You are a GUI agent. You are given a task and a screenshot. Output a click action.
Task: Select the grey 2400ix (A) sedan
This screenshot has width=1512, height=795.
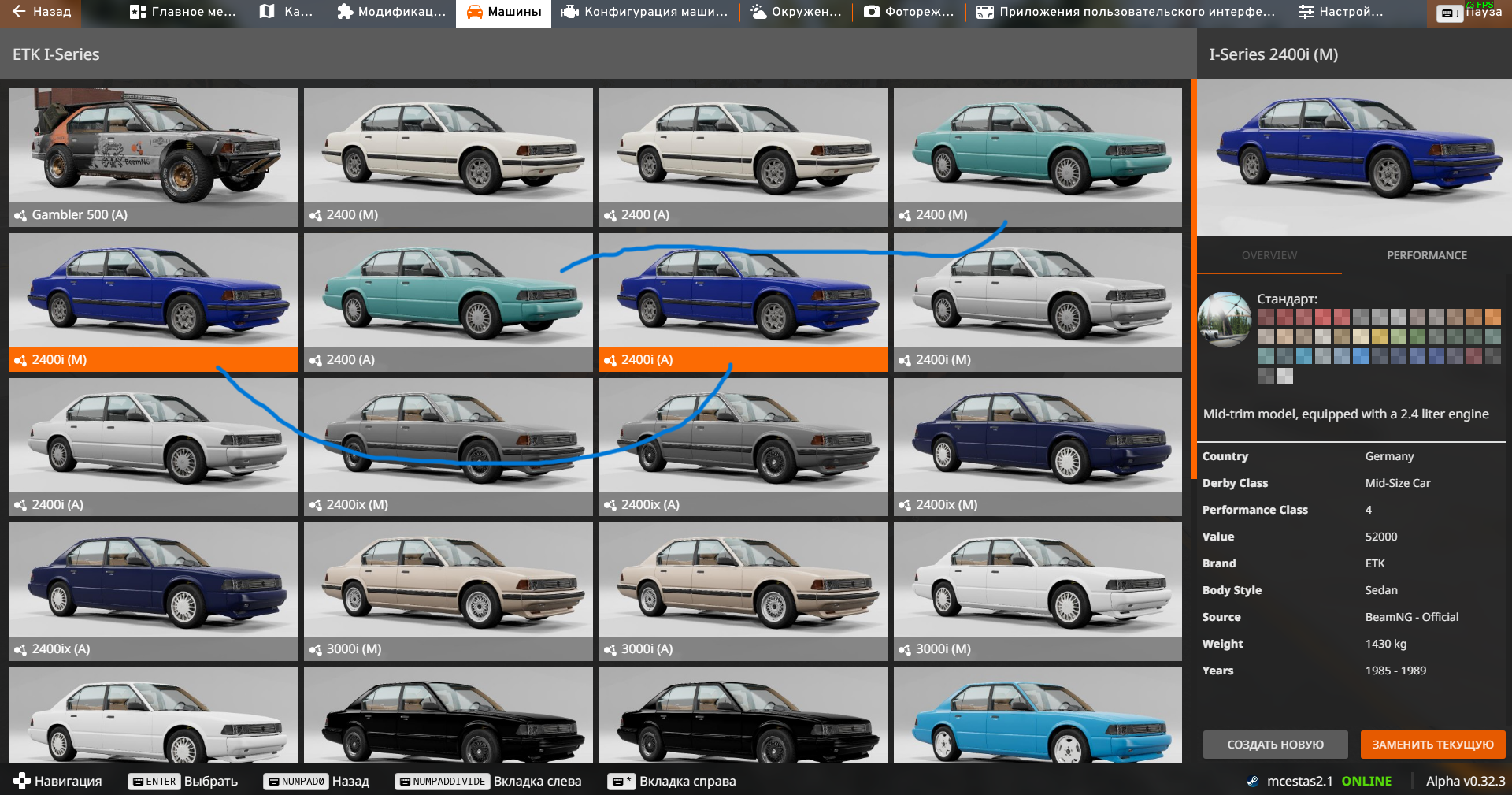(743, 448)
